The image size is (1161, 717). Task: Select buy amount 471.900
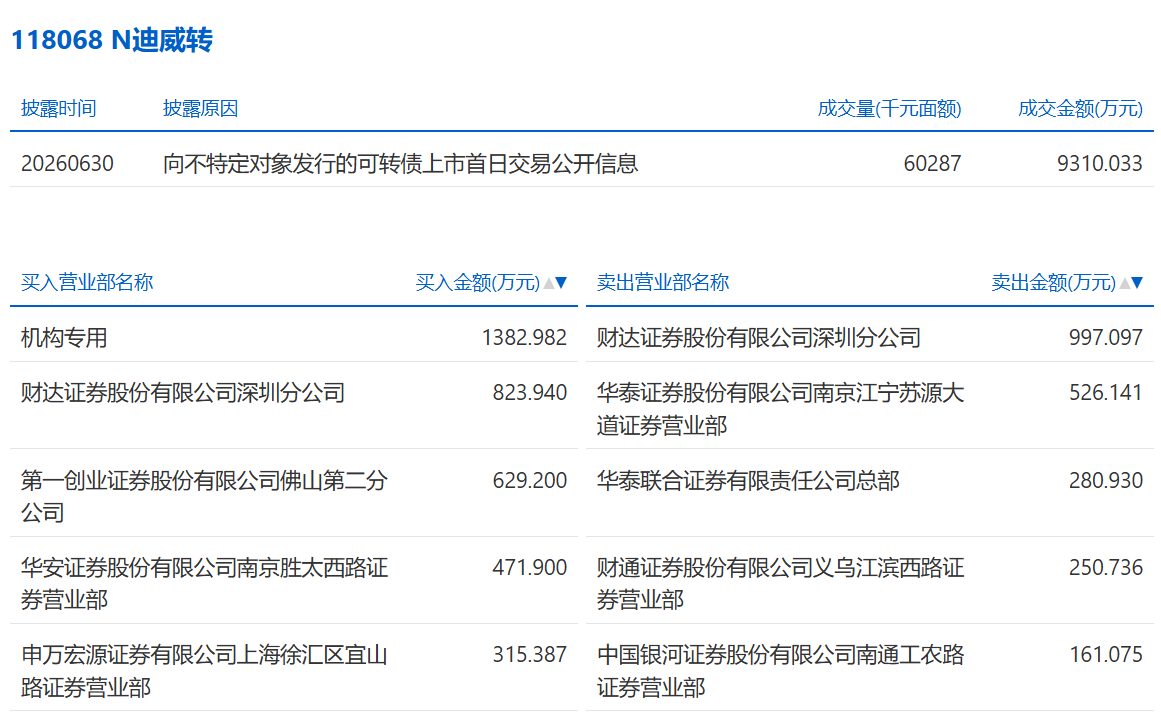pyautogui.click(x=529, y=568)
